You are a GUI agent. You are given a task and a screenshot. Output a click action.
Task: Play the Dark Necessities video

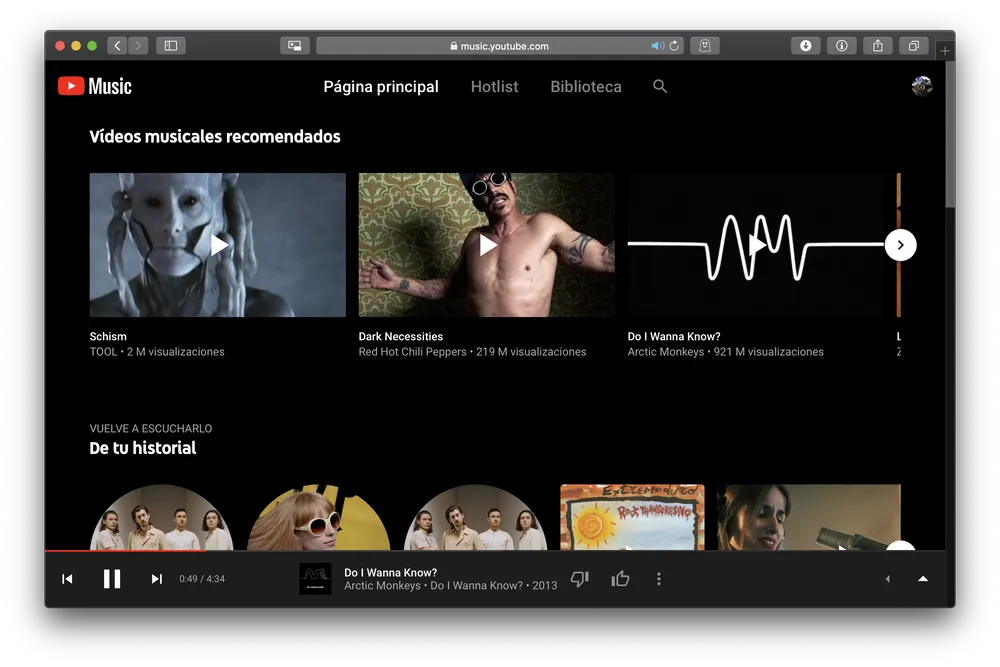(487, 245)
